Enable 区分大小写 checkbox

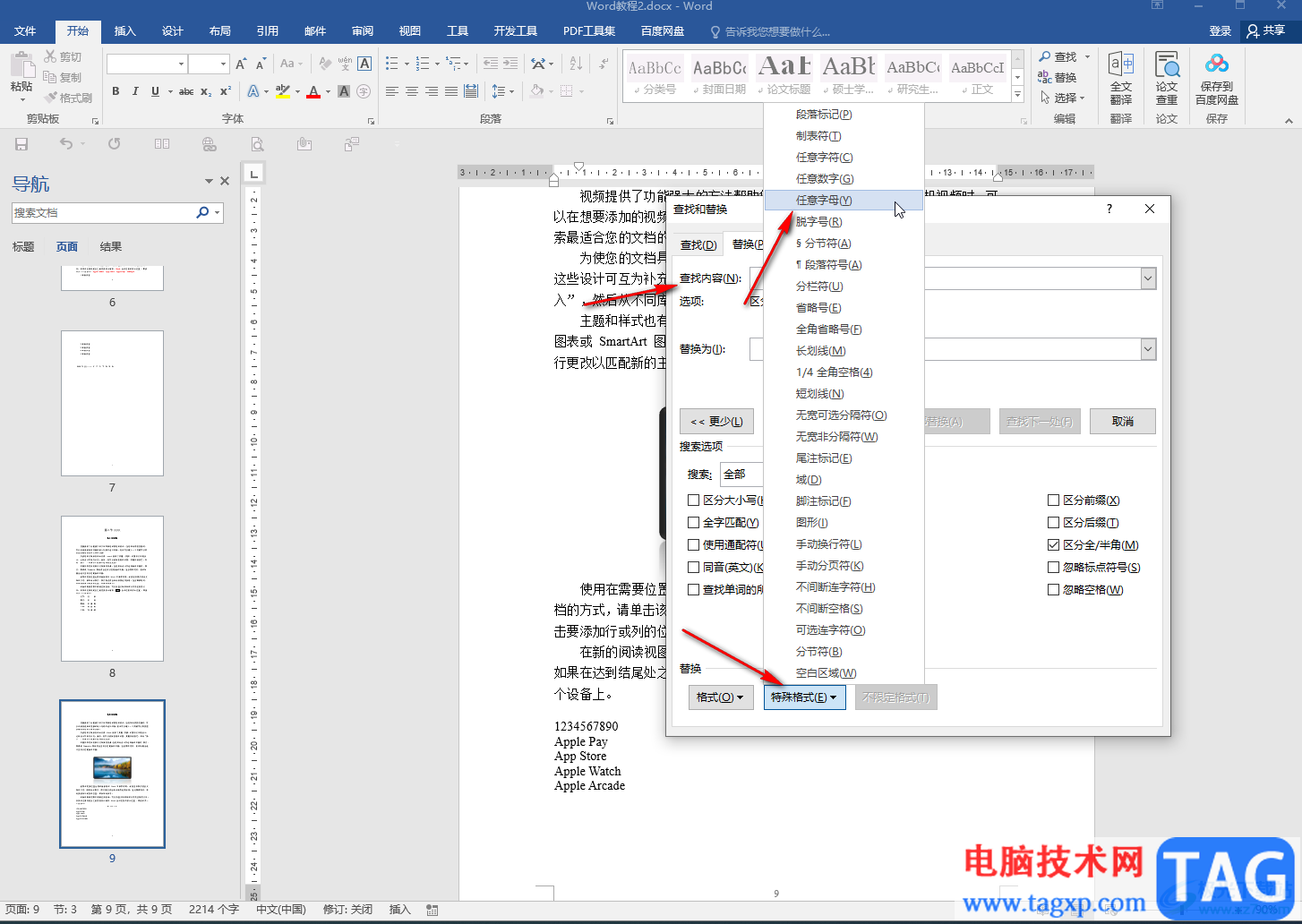pos(694,500)
